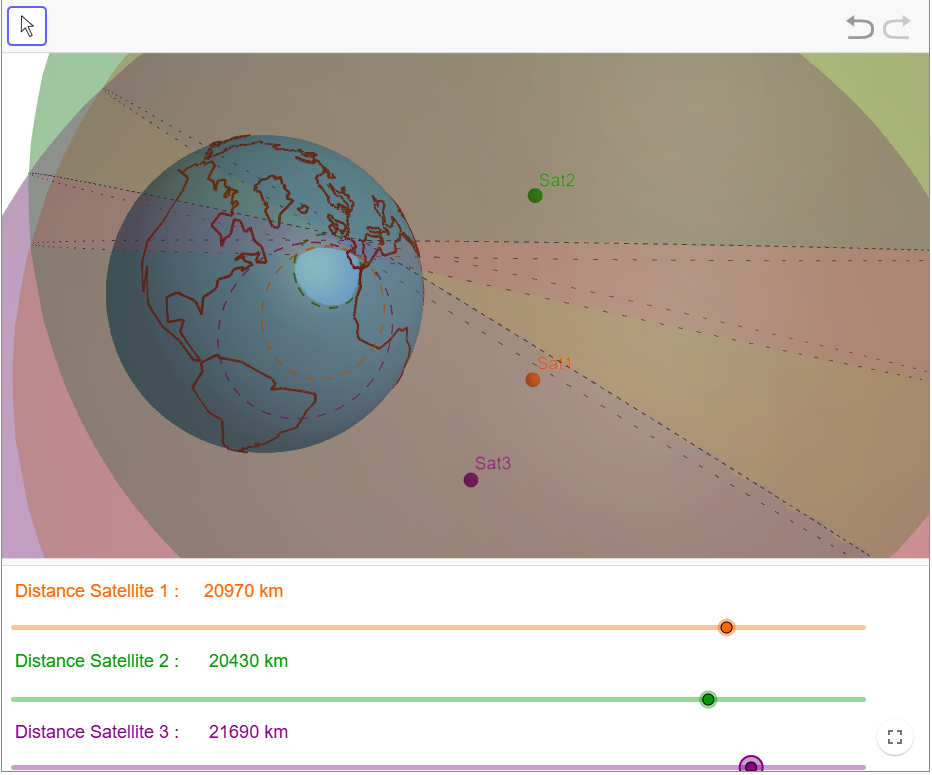Select the orange Sat1 point

point(533,380)
